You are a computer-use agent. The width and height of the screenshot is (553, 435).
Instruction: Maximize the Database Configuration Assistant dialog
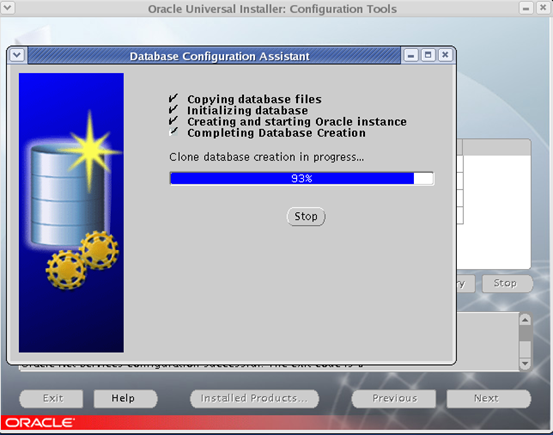(x=428, y=55)
